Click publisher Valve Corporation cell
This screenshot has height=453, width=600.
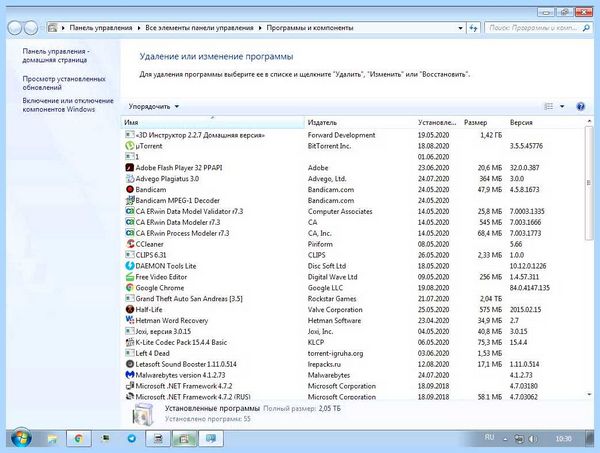(335, 310)
